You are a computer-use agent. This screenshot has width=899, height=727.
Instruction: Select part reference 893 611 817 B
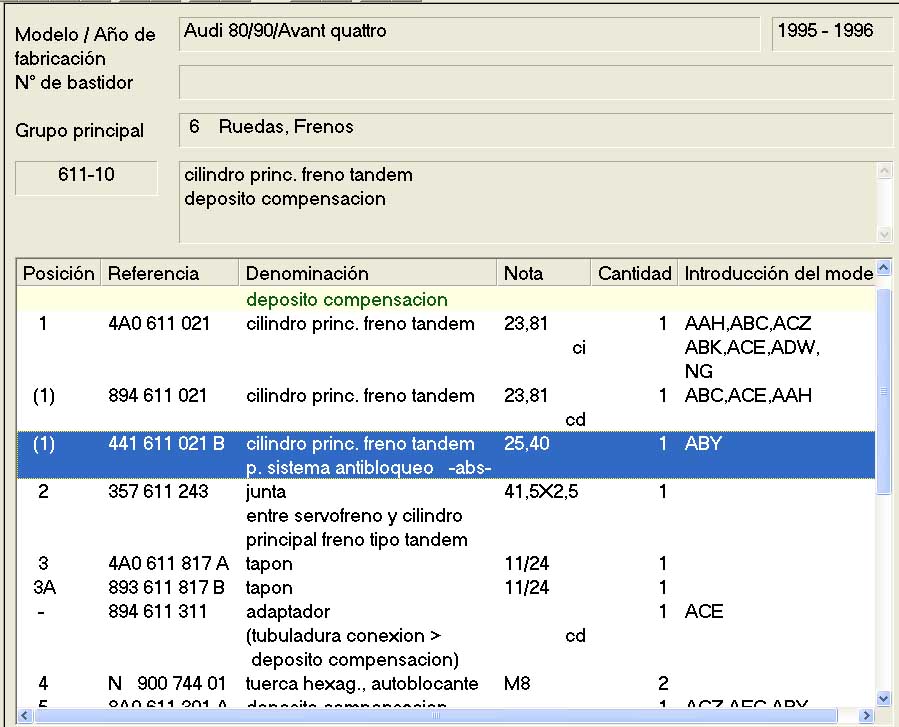pos(166,588)
